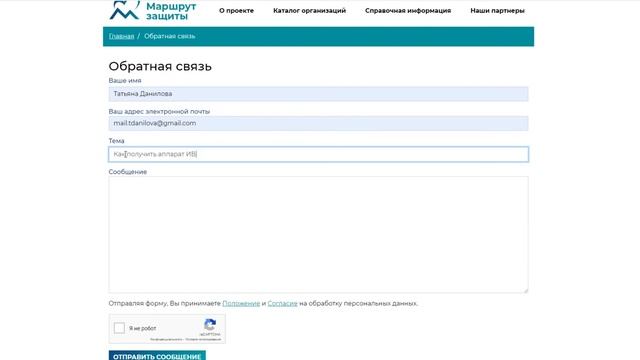Open Наши партнеры menu item
Viewport: 640px width, 360px height.
(497, 11)
